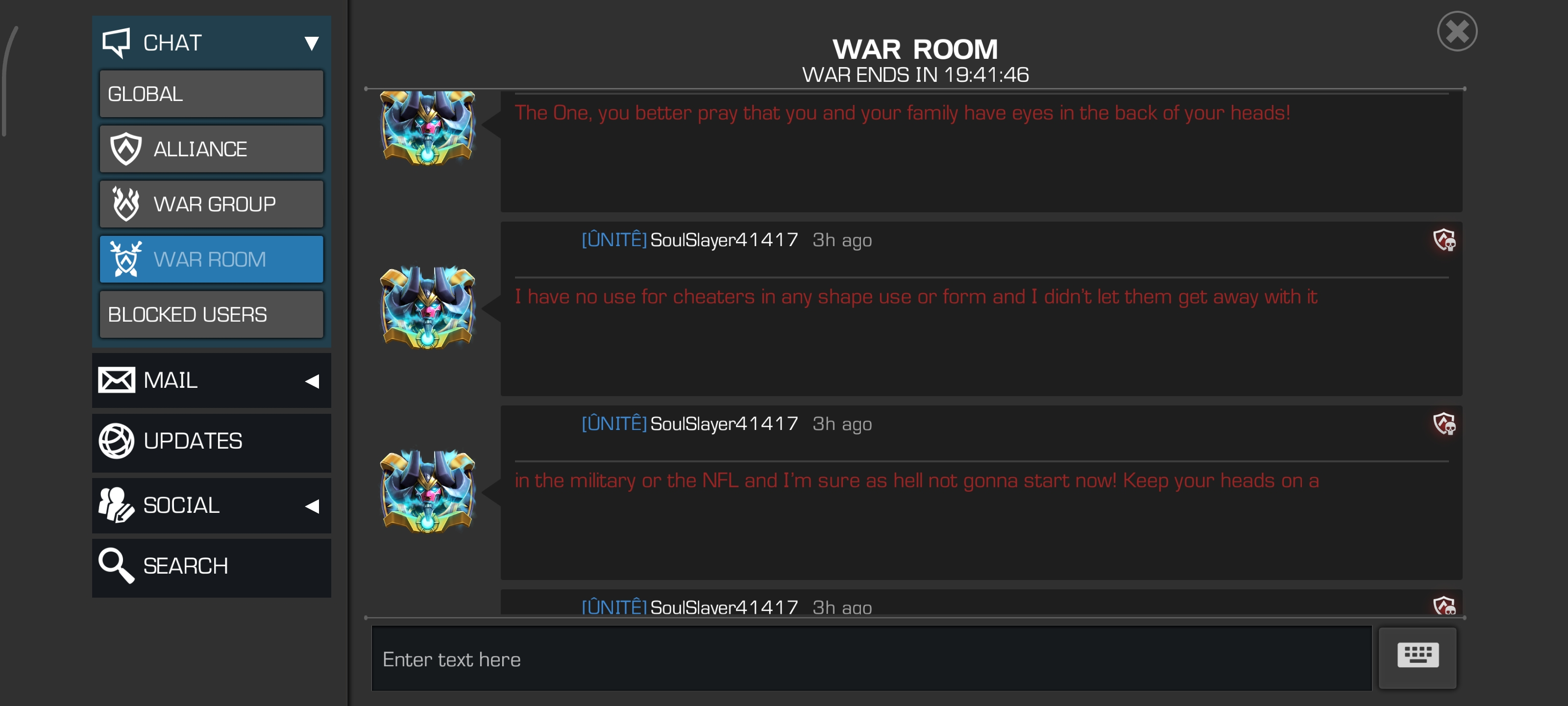Tap the avatar beside the NFL message
Screen dimensions: 1568x706
click(427, 491)
